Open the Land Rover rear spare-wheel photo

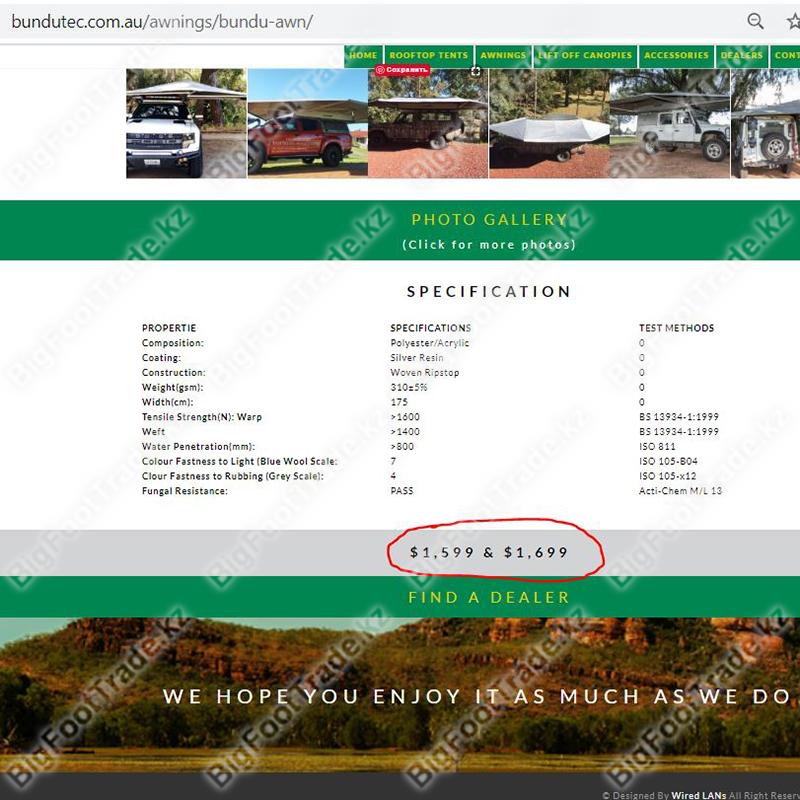point(765,123)
